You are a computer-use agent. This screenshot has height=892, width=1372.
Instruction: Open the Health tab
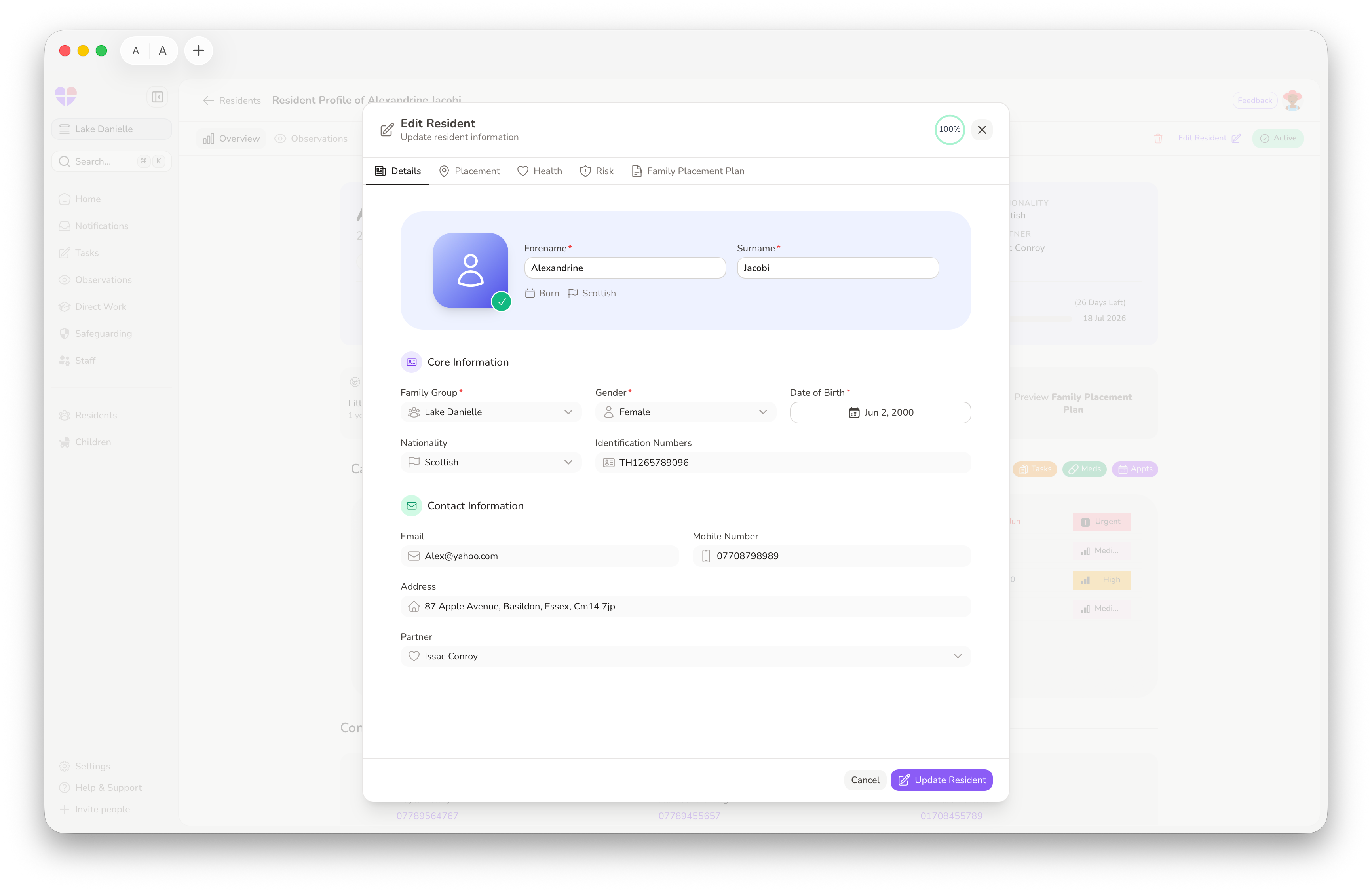pyautogui.click(x=540, y=171)
